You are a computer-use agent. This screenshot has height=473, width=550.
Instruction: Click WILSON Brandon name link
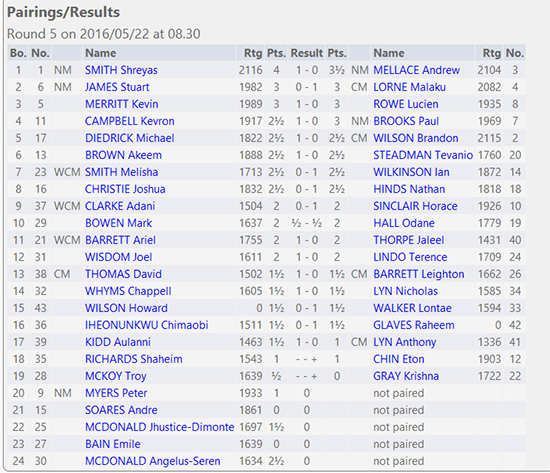click(x=416, y=138)
